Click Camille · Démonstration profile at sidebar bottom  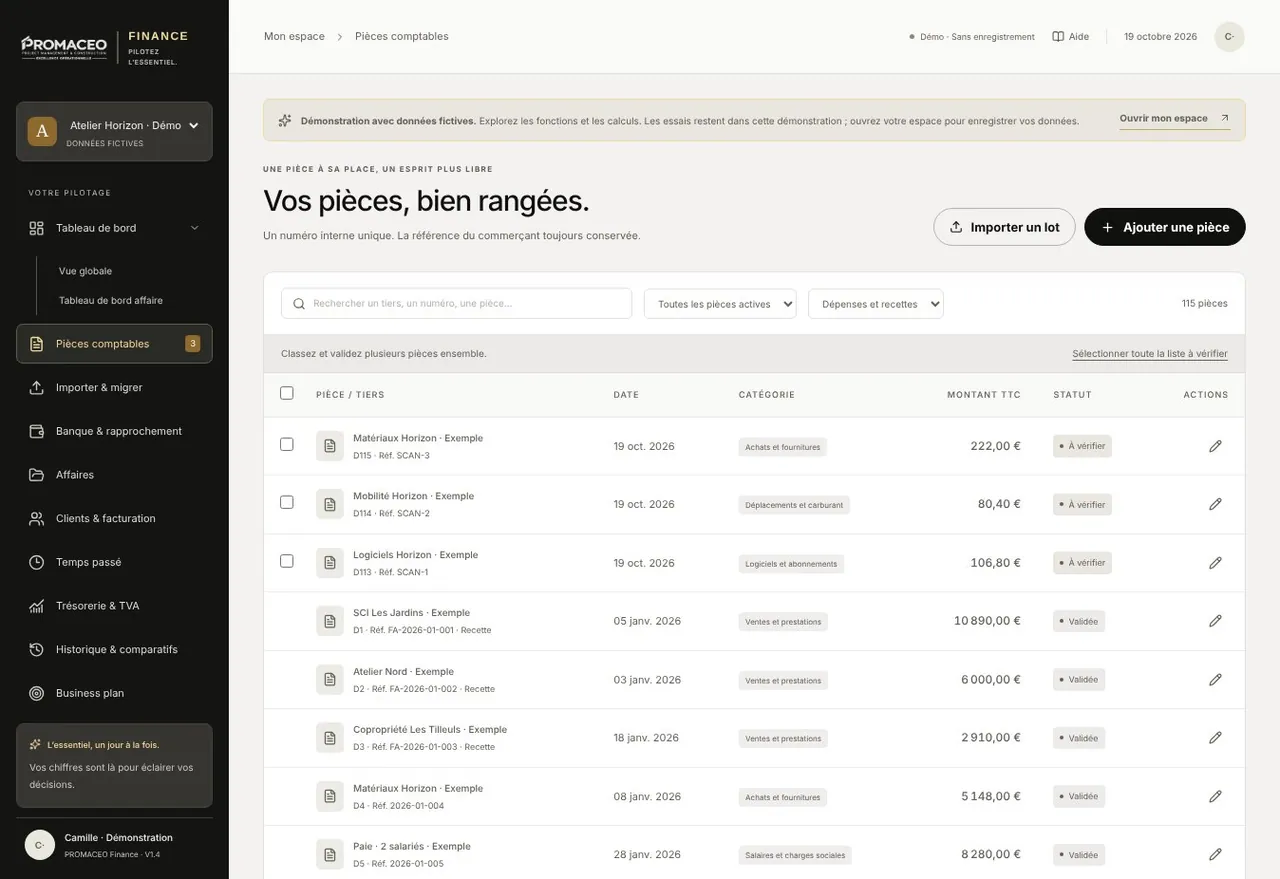(x=114, y=845)
